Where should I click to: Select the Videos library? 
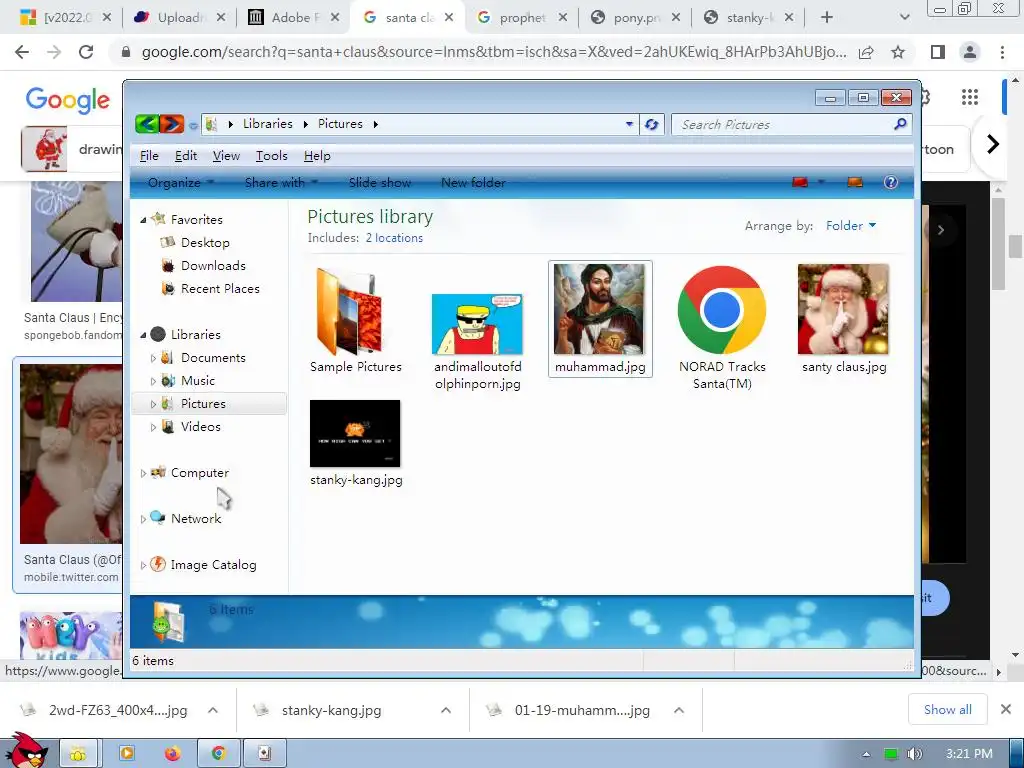(200, 426)
